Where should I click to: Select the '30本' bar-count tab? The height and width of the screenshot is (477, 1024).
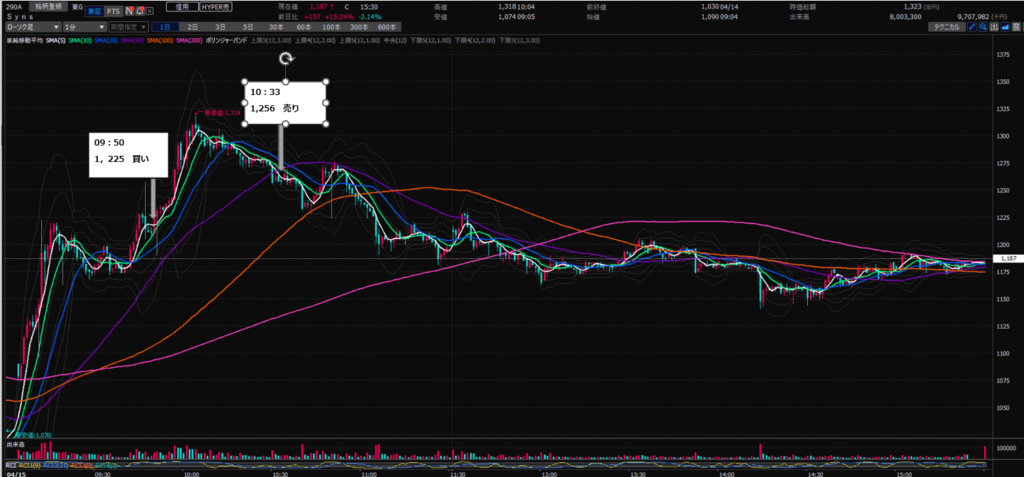276,27
